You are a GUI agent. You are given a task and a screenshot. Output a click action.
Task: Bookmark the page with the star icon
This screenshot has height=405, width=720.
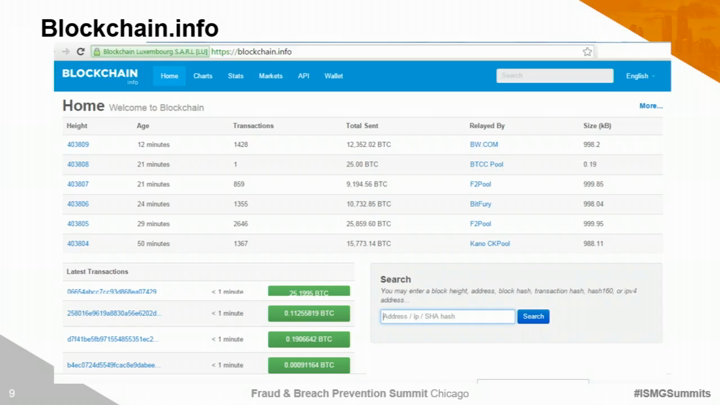point(587,51)
